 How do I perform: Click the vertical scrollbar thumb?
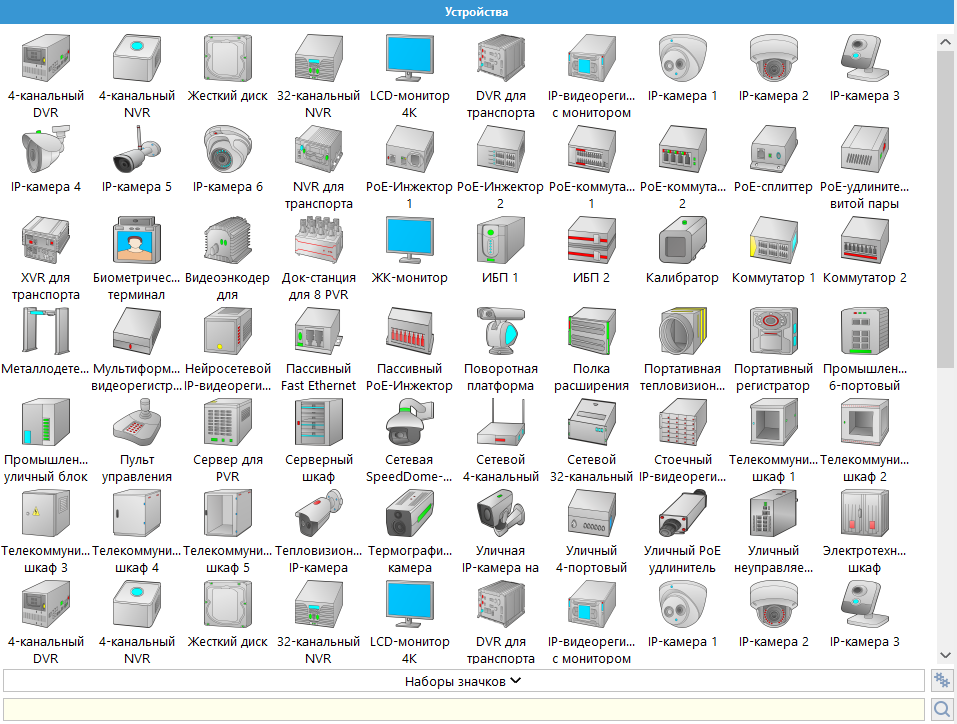[x=945, y=209]
